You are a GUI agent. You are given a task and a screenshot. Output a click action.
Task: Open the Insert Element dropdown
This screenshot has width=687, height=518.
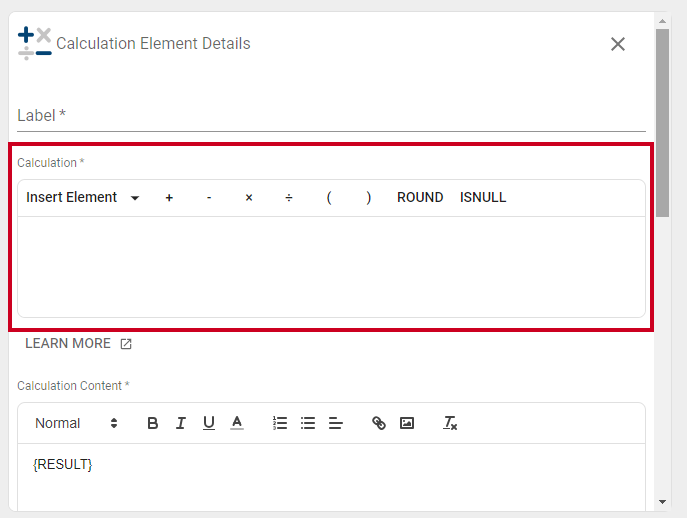[83, 198]
